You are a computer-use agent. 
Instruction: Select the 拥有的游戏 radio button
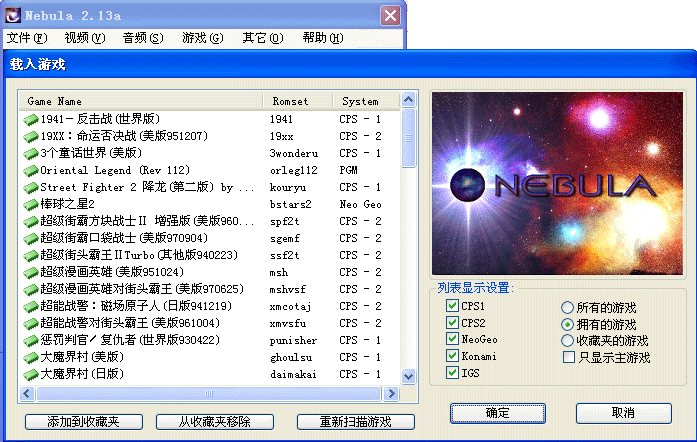(x=567, y=324)
